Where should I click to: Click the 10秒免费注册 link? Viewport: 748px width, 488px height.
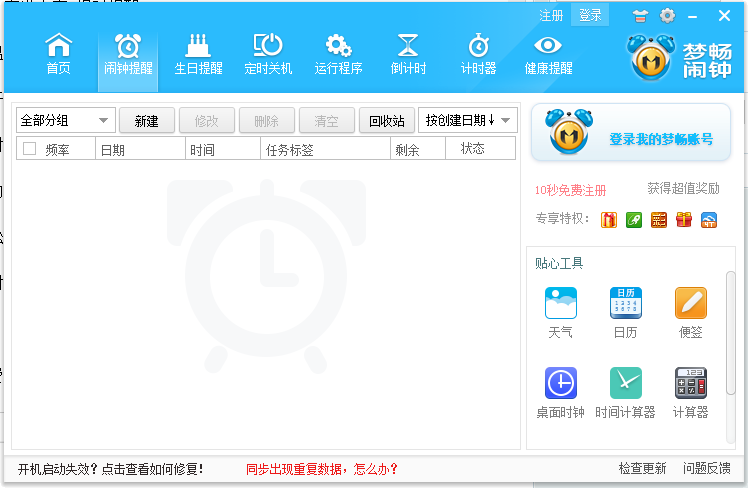(570, 190)
